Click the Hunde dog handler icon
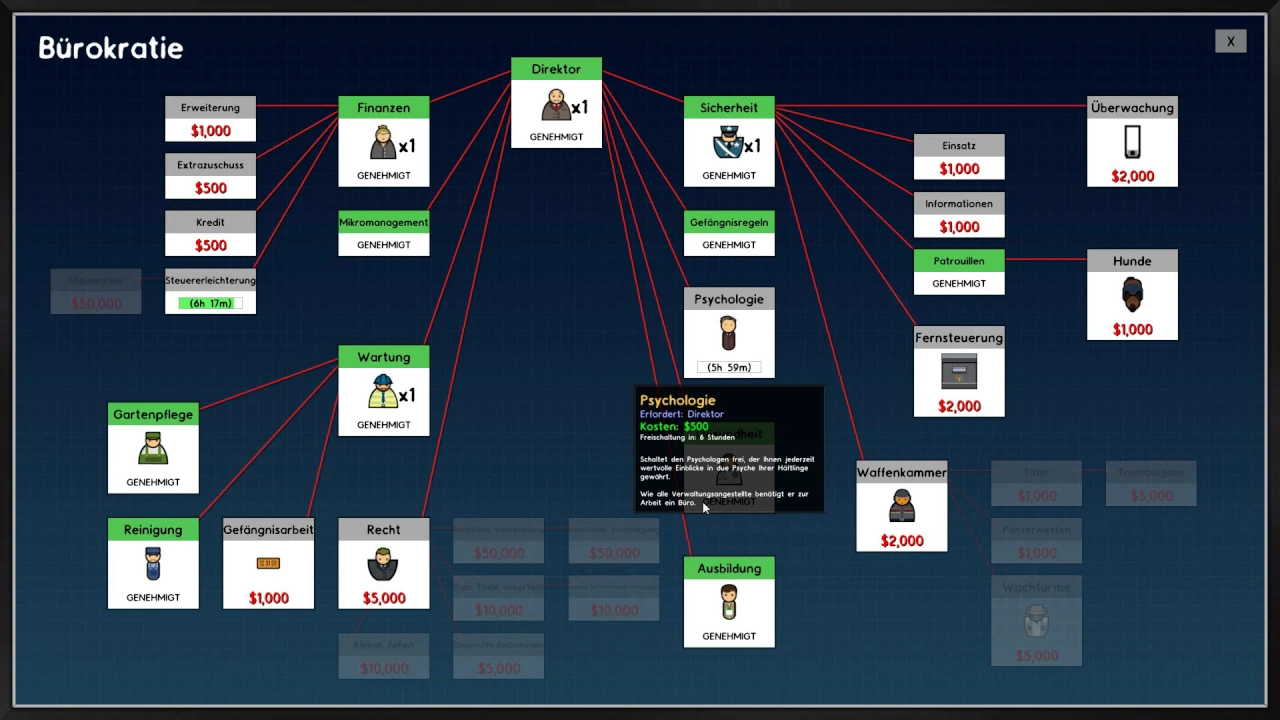This screenshot has width=1280, height=720. [x=1132, y=295]
